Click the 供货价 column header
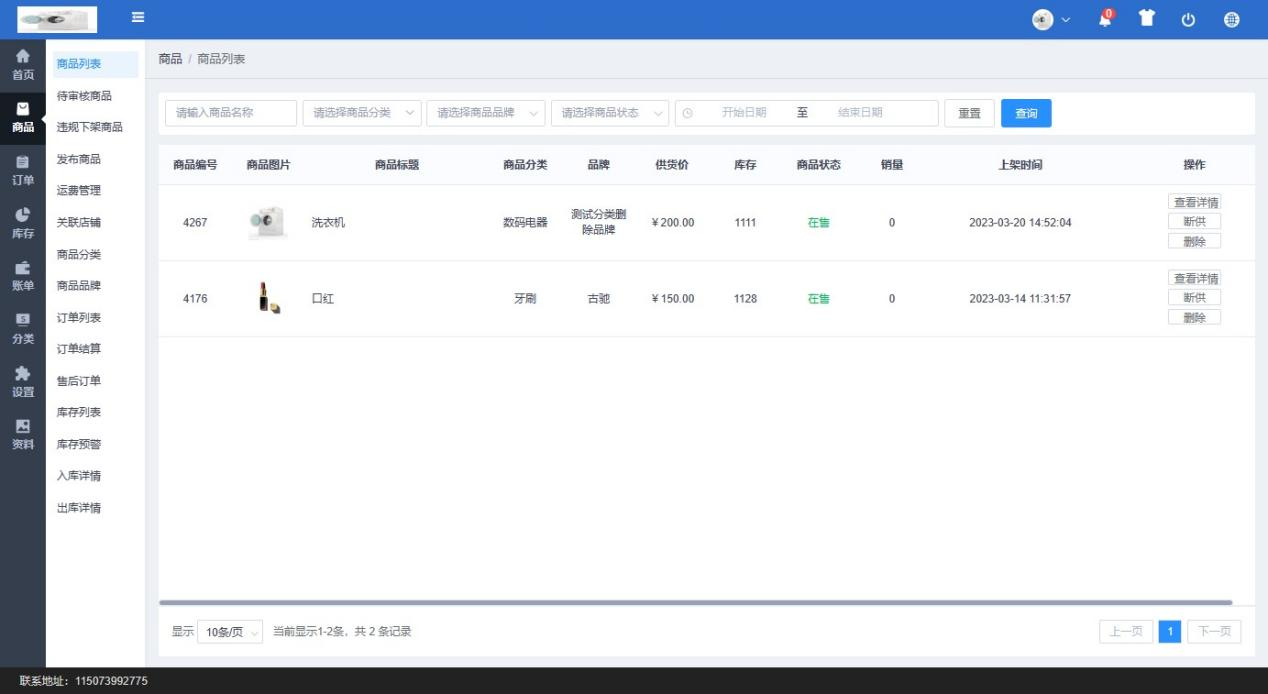Screen dimensions: 1268x694 pos(672,165)
